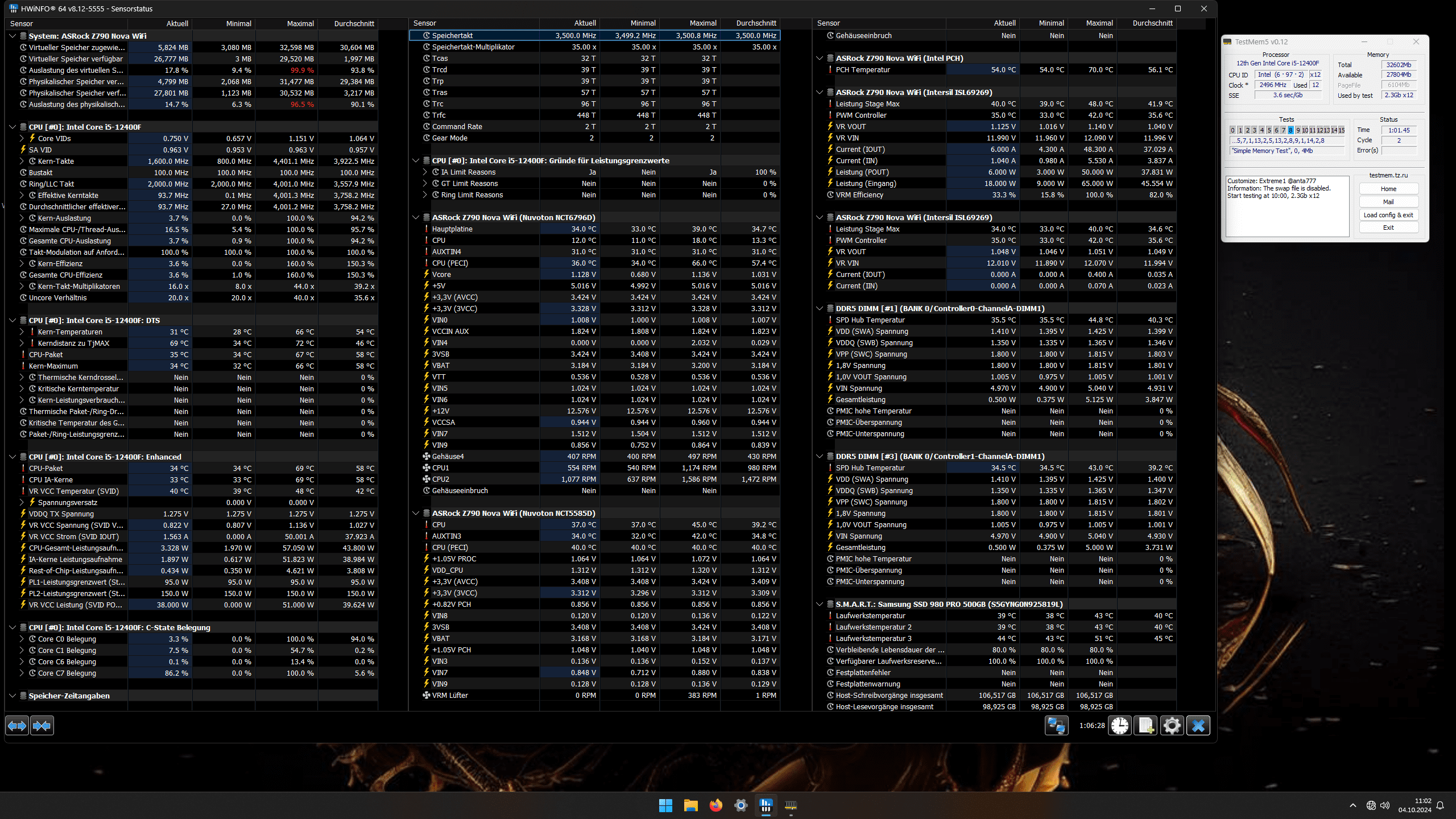Screen dimensions: 1456x819
Task: Click the Gehäuse4 fan icon
Action: coord(426,456)
